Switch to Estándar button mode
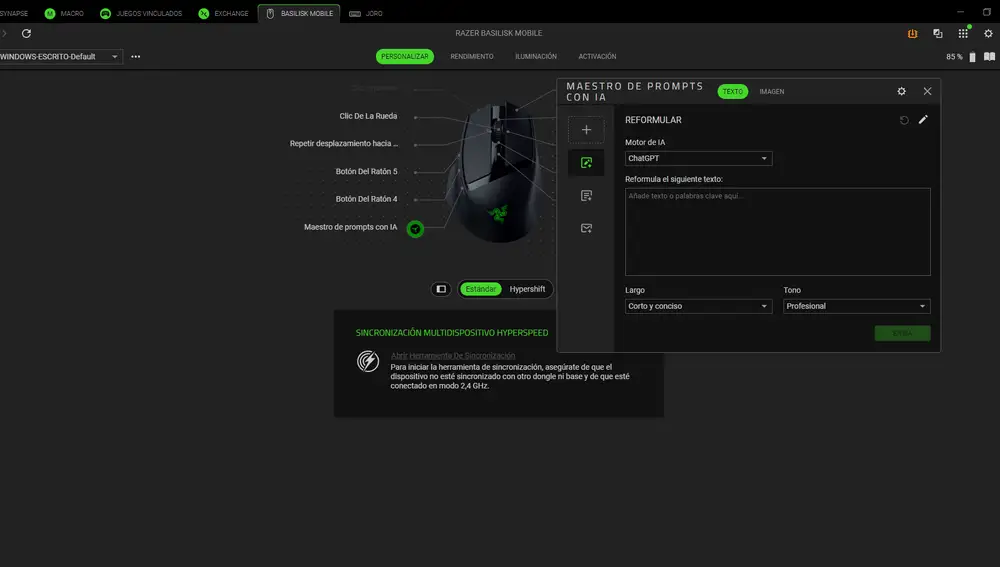The image size is (1000, 567). pos(480,289)
